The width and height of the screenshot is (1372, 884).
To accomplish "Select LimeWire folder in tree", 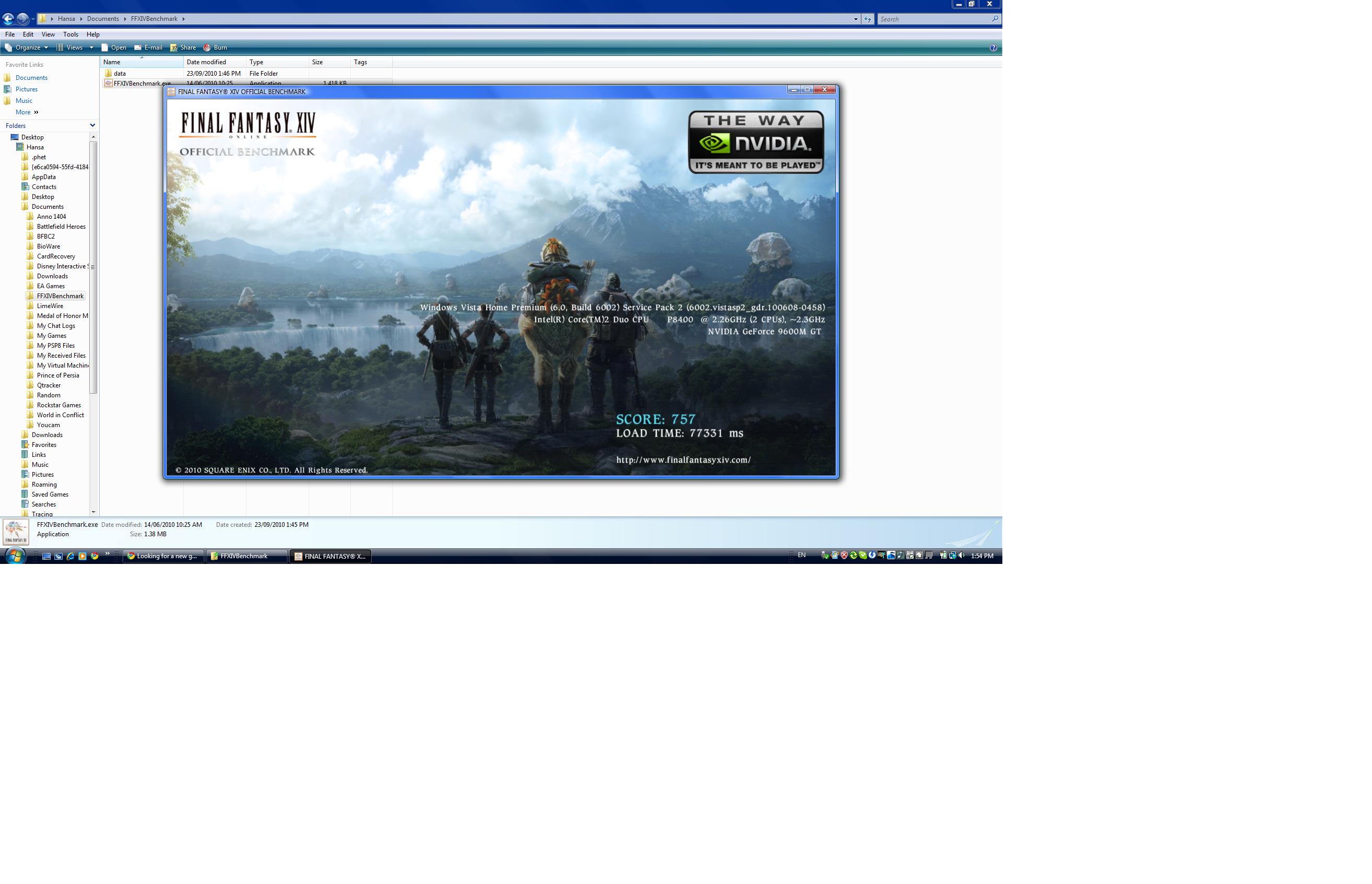I will click(x=50, y=306).
